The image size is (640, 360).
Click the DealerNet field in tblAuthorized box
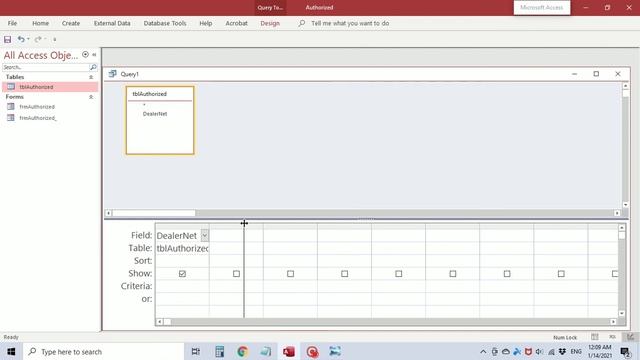pyautogui.click(x=155, y=114)
